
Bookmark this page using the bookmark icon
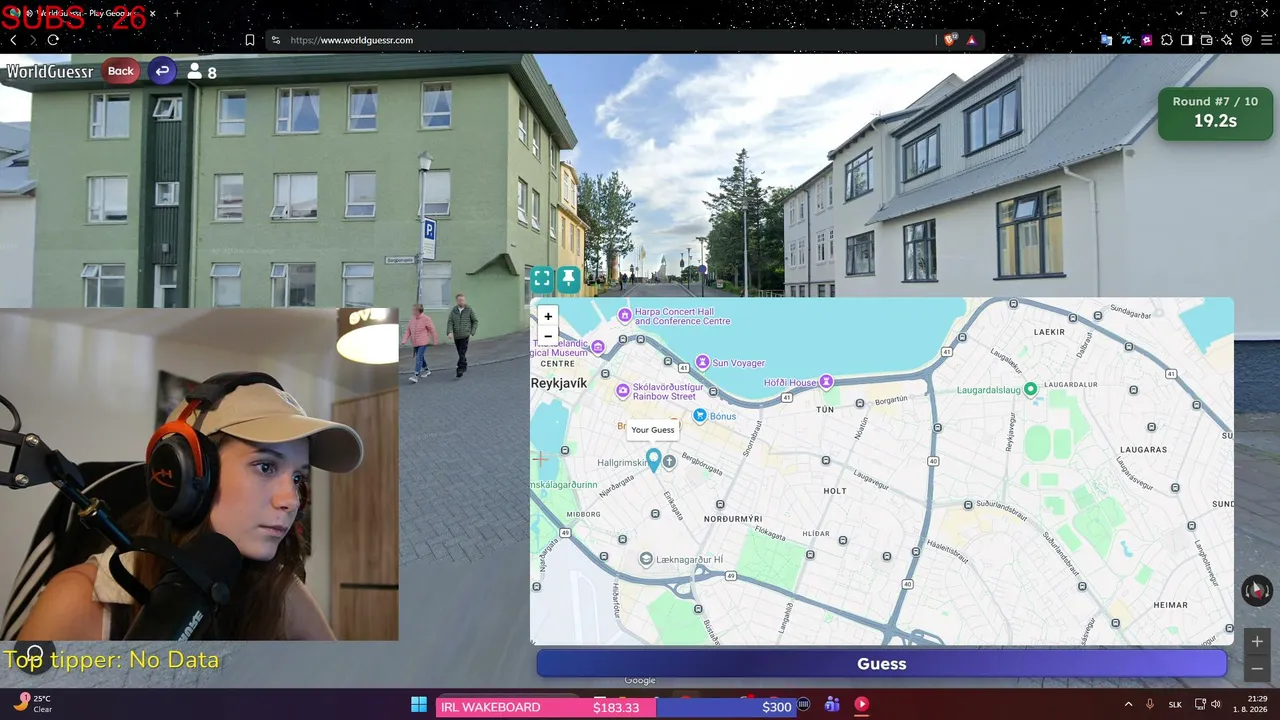[250, 40]
